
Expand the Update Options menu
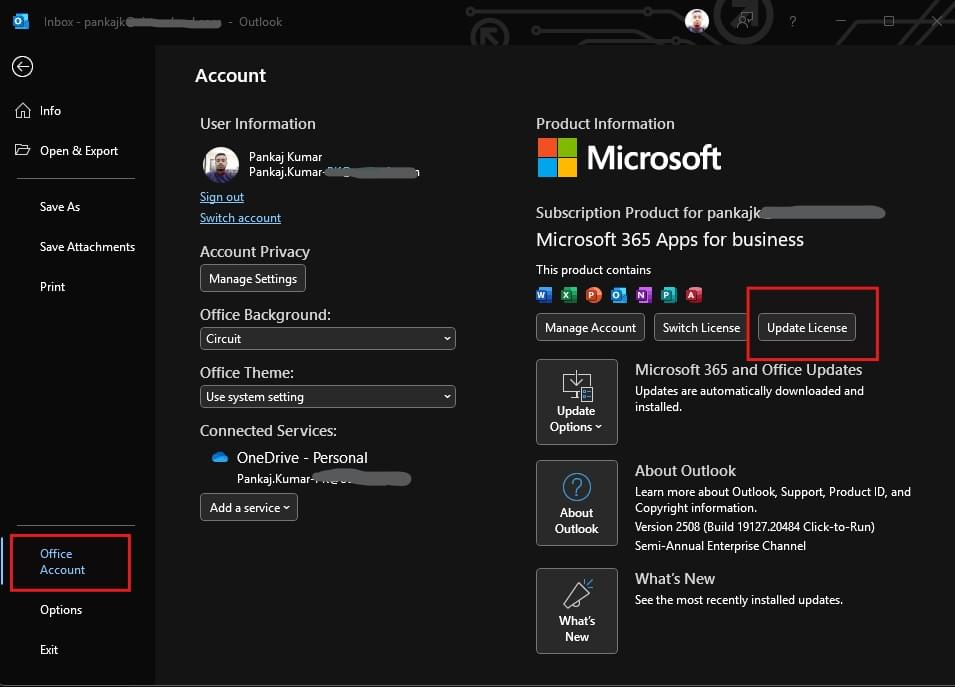pos(576,401)
